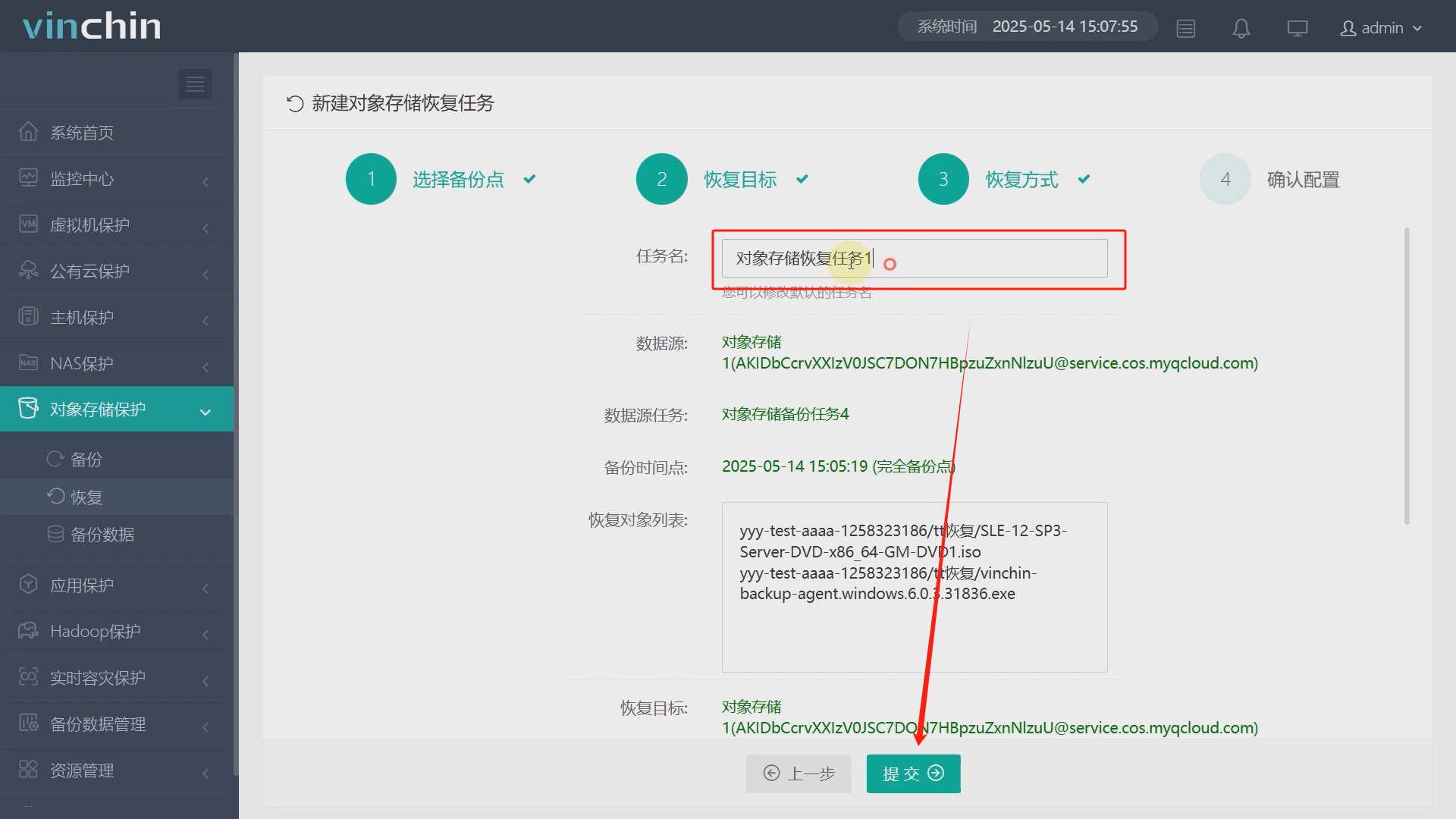Click the icon beside 备份数据管理
1456x819 pixels.
[x=28, y=723]
